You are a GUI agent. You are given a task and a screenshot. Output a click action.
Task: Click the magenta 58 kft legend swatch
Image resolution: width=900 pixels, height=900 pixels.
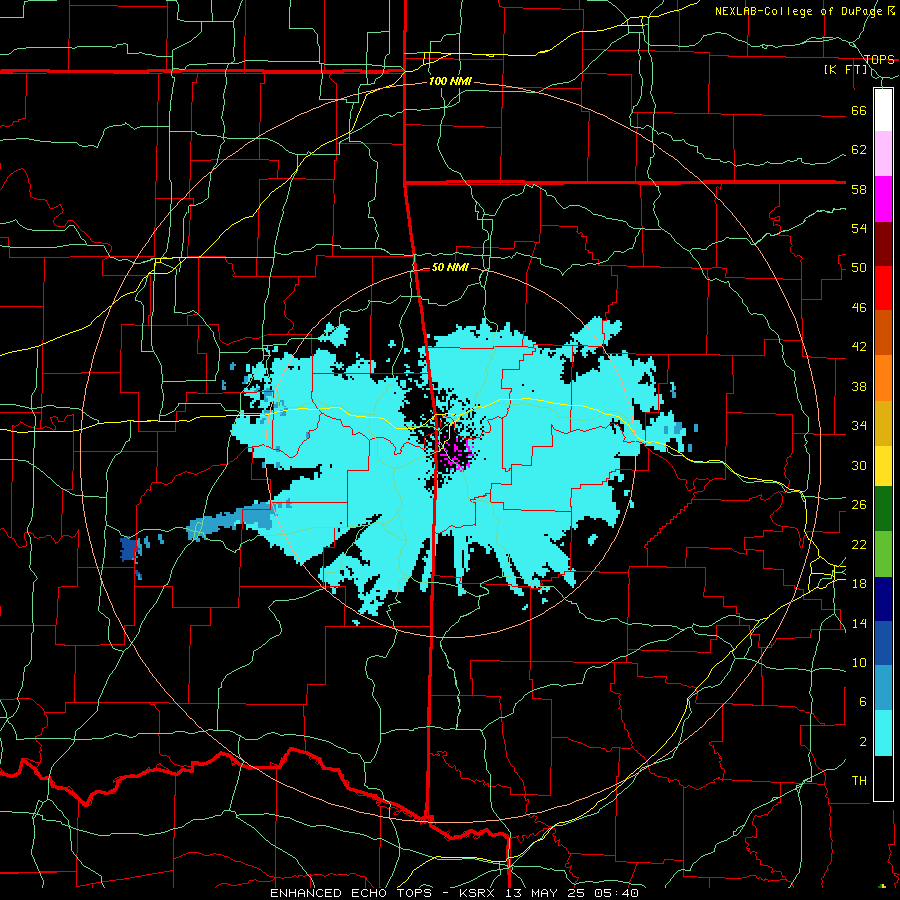[883, 199]
